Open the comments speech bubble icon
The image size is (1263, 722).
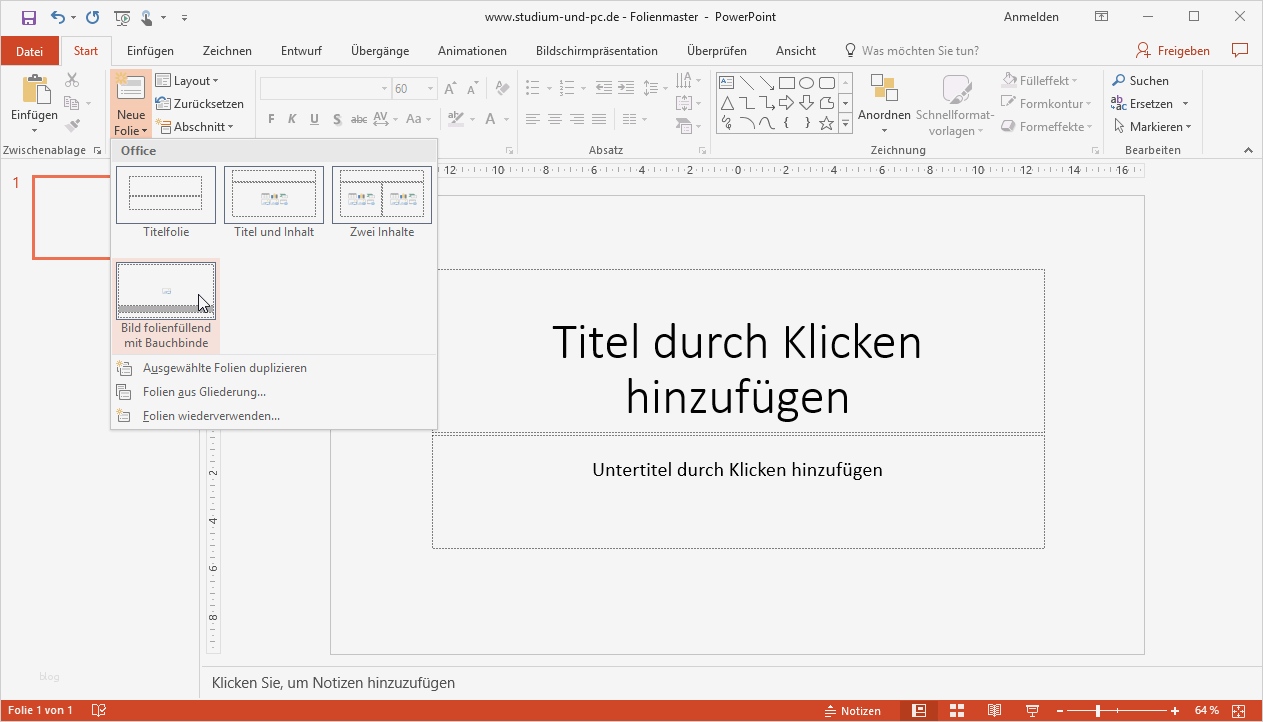pos(1240,50)
